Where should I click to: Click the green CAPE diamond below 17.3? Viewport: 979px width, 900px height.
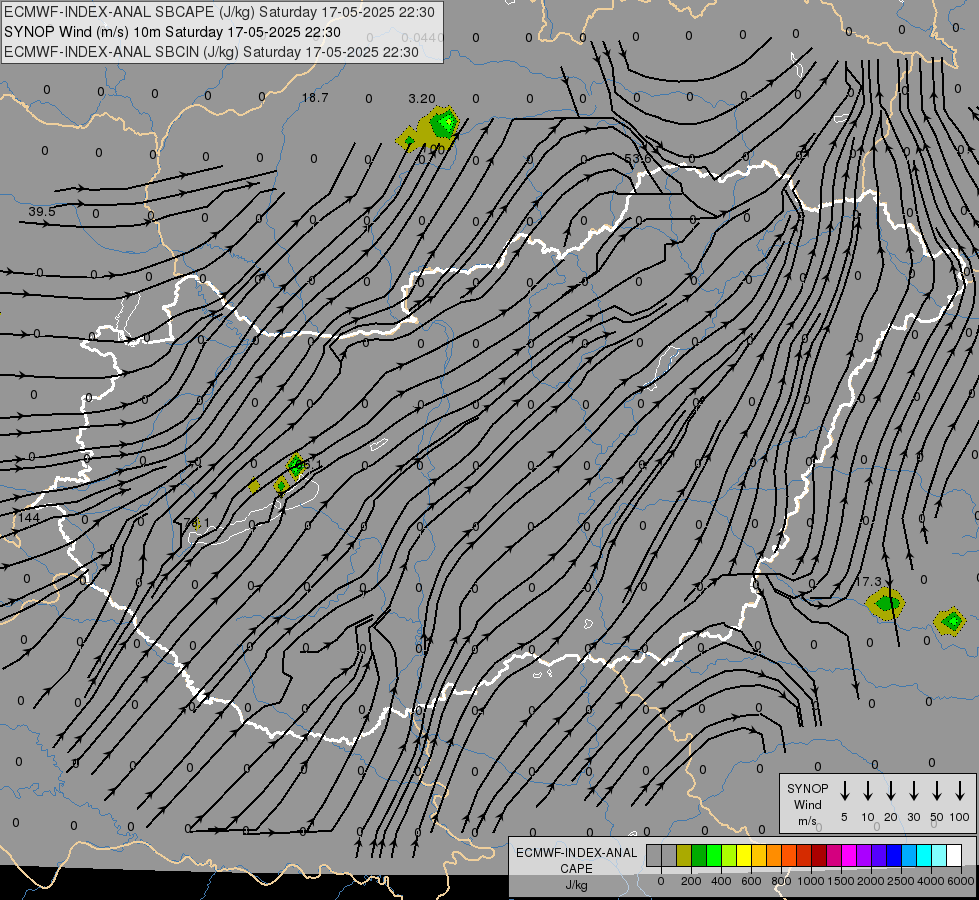click(887, 603)
